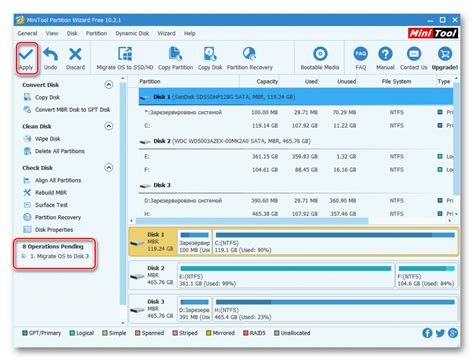Viewport: 474px width, 361px height.
Task: Collapse the Clean Disk section
Action: [109, 126]
